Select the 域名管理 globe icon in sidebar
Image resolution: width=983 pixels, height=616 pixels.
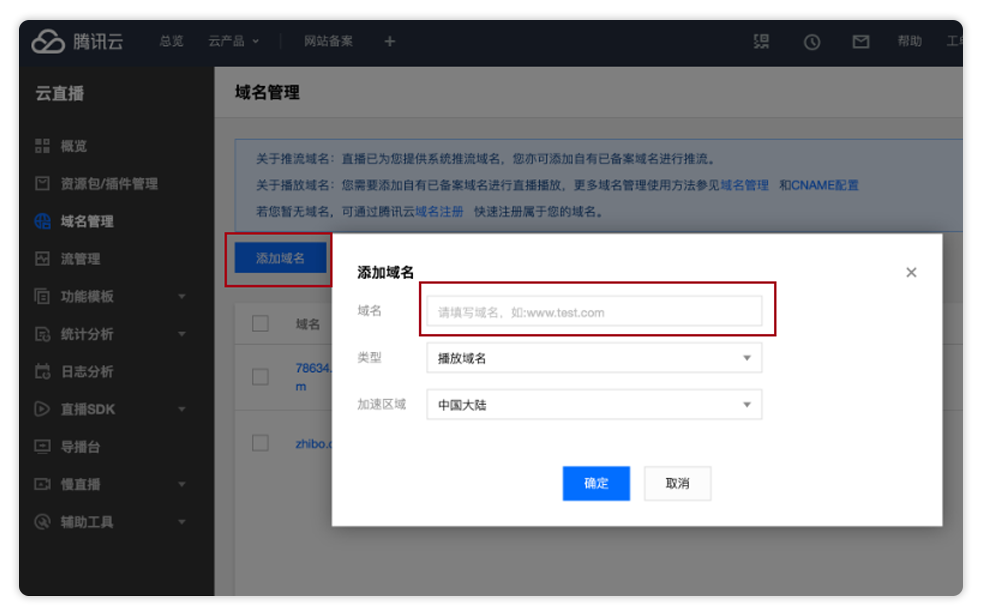pos(42,222)
